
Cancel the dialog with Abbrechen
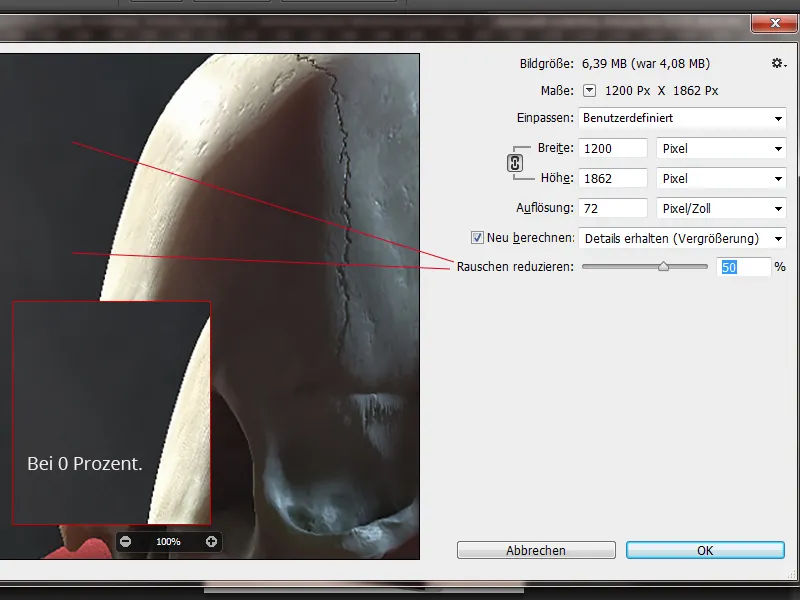pyautogui.click(x=536, y=550)
